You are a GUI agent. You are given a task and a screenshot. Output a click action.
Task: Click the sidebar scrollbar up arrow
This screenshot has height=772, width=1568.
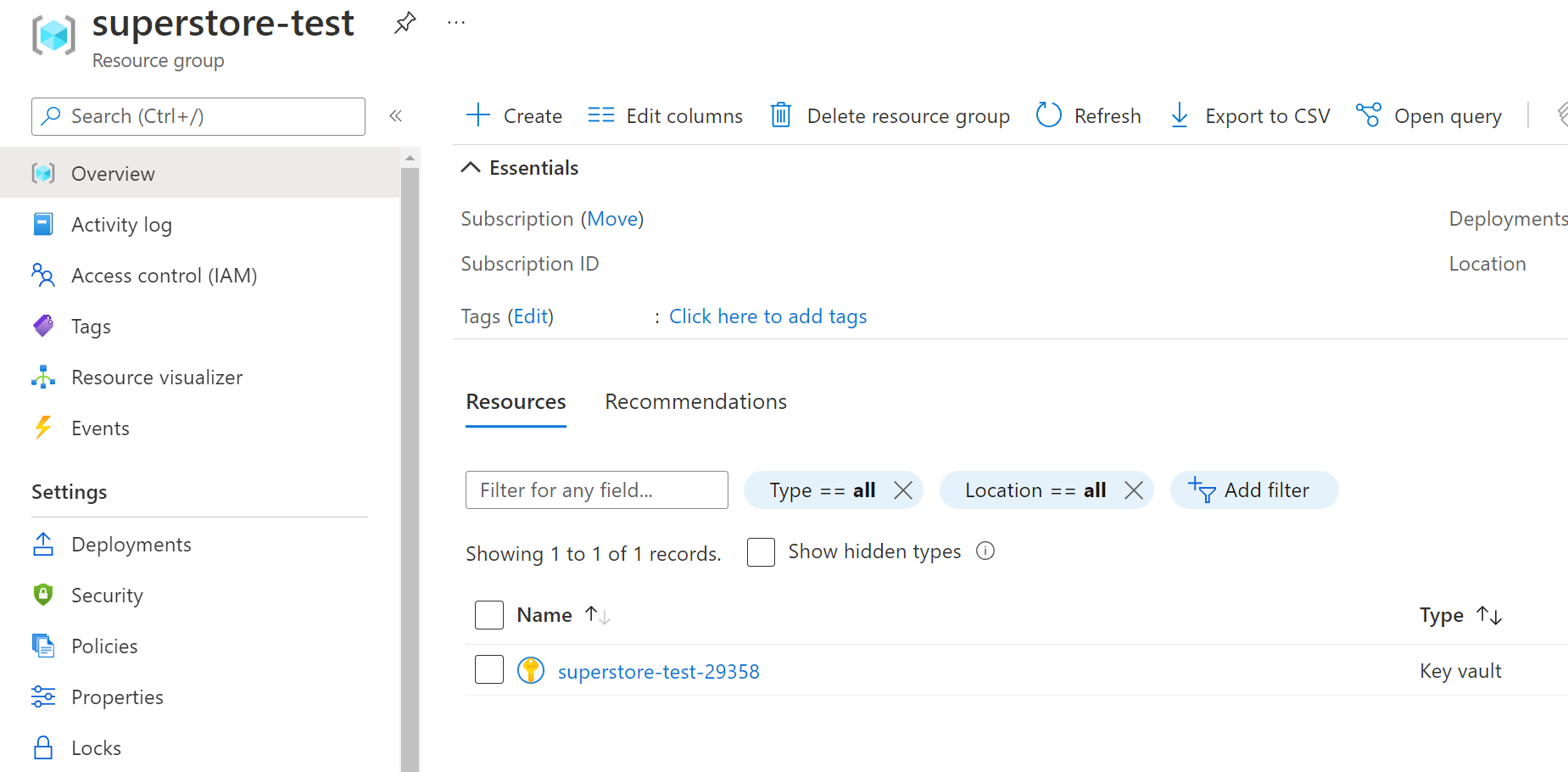coord(410,158)
